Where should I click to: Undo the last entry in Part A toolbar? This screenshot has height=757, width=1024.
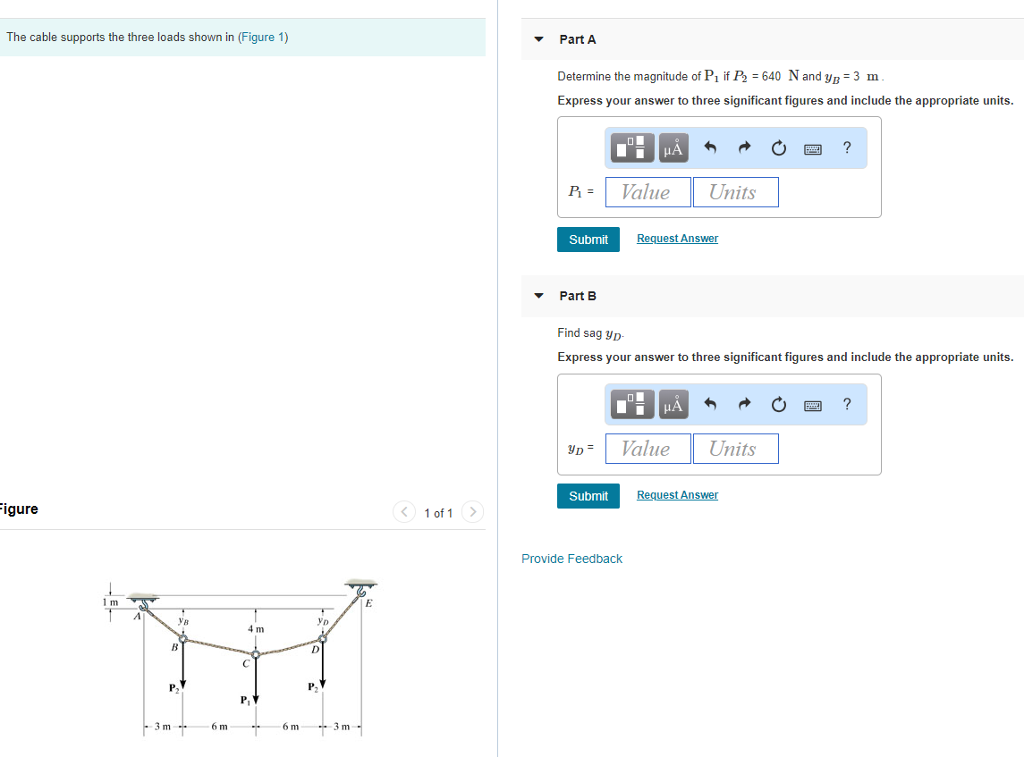(709, 147)
